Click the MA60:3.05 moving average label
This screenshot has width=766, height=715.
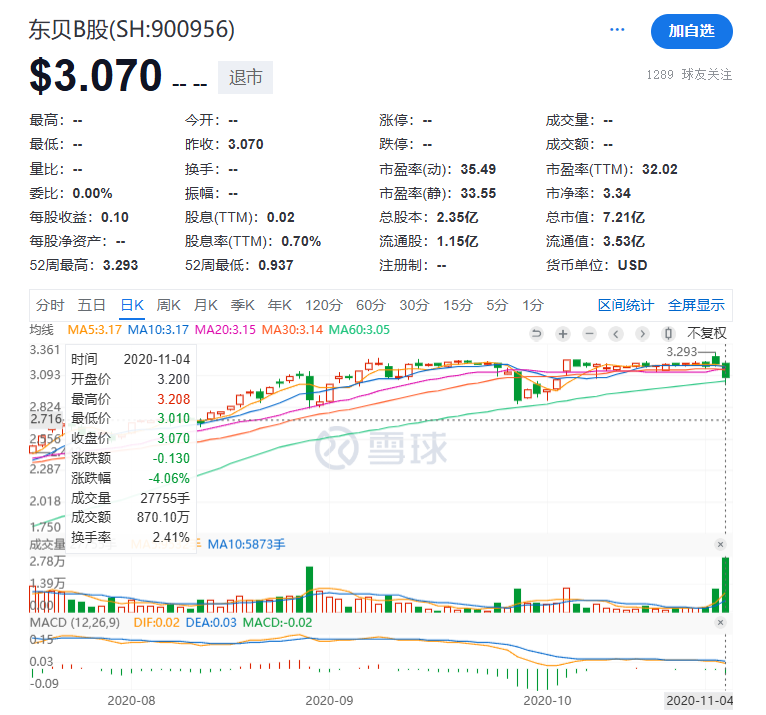pyautogui.click(x=359, y=330)
